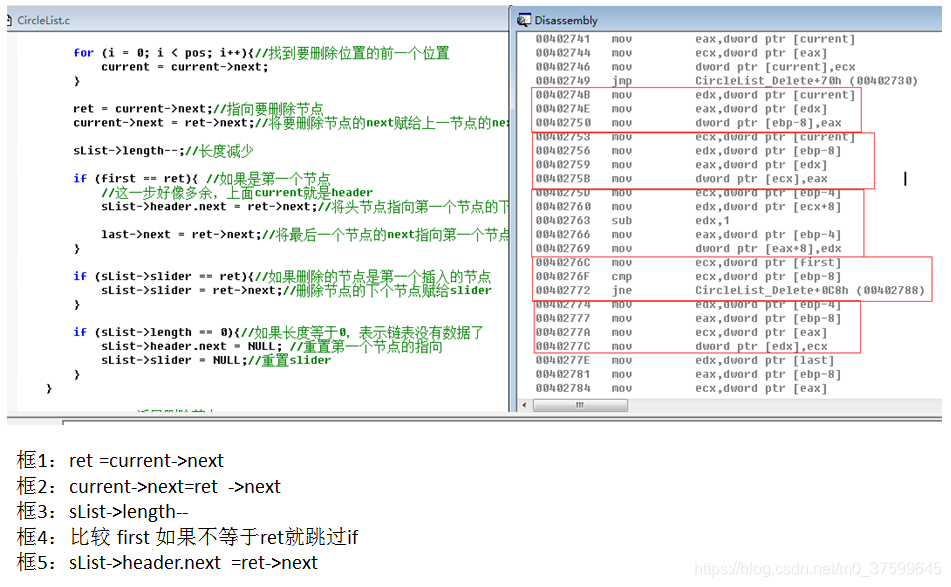
Task: Select the Disassembly window title
Action: coord(566,21)
